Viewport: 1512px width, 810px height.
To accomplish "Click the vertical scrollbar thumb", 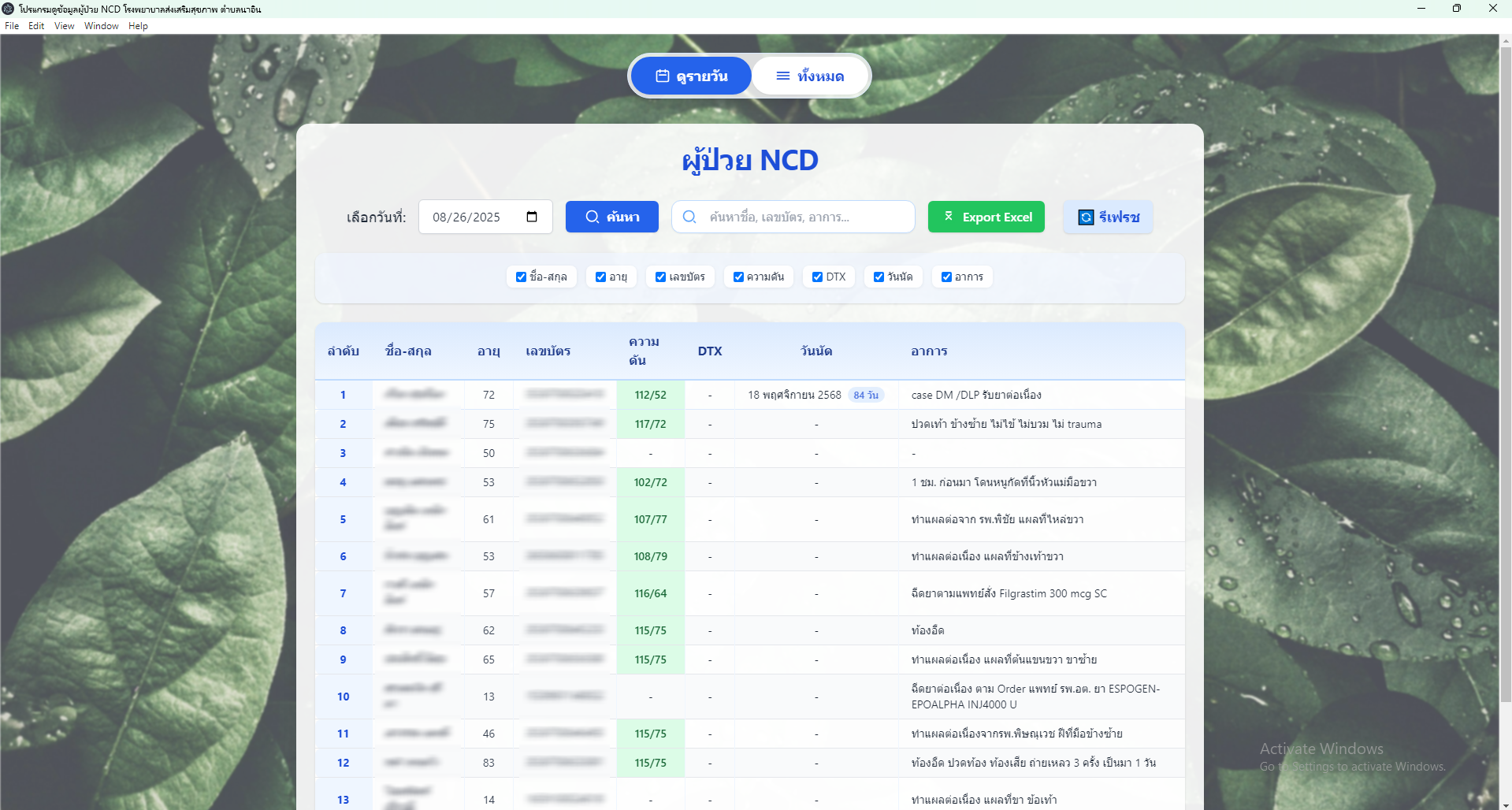I will point(1505,370).
